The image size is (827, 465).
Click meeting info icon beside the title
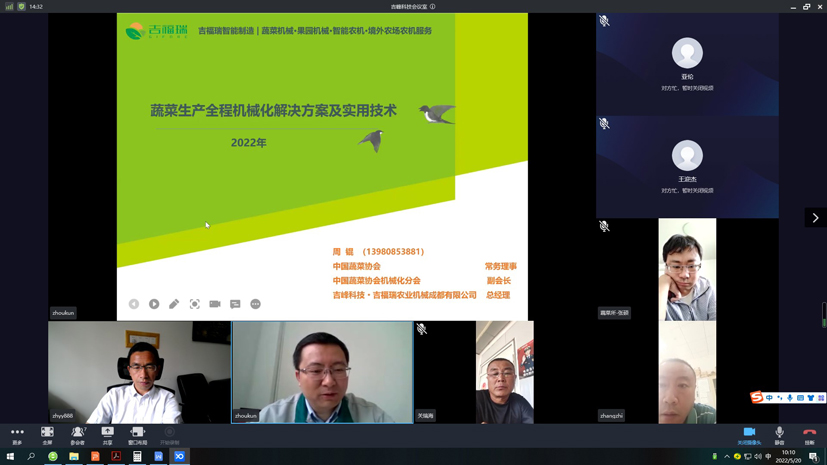pos(433,7)
